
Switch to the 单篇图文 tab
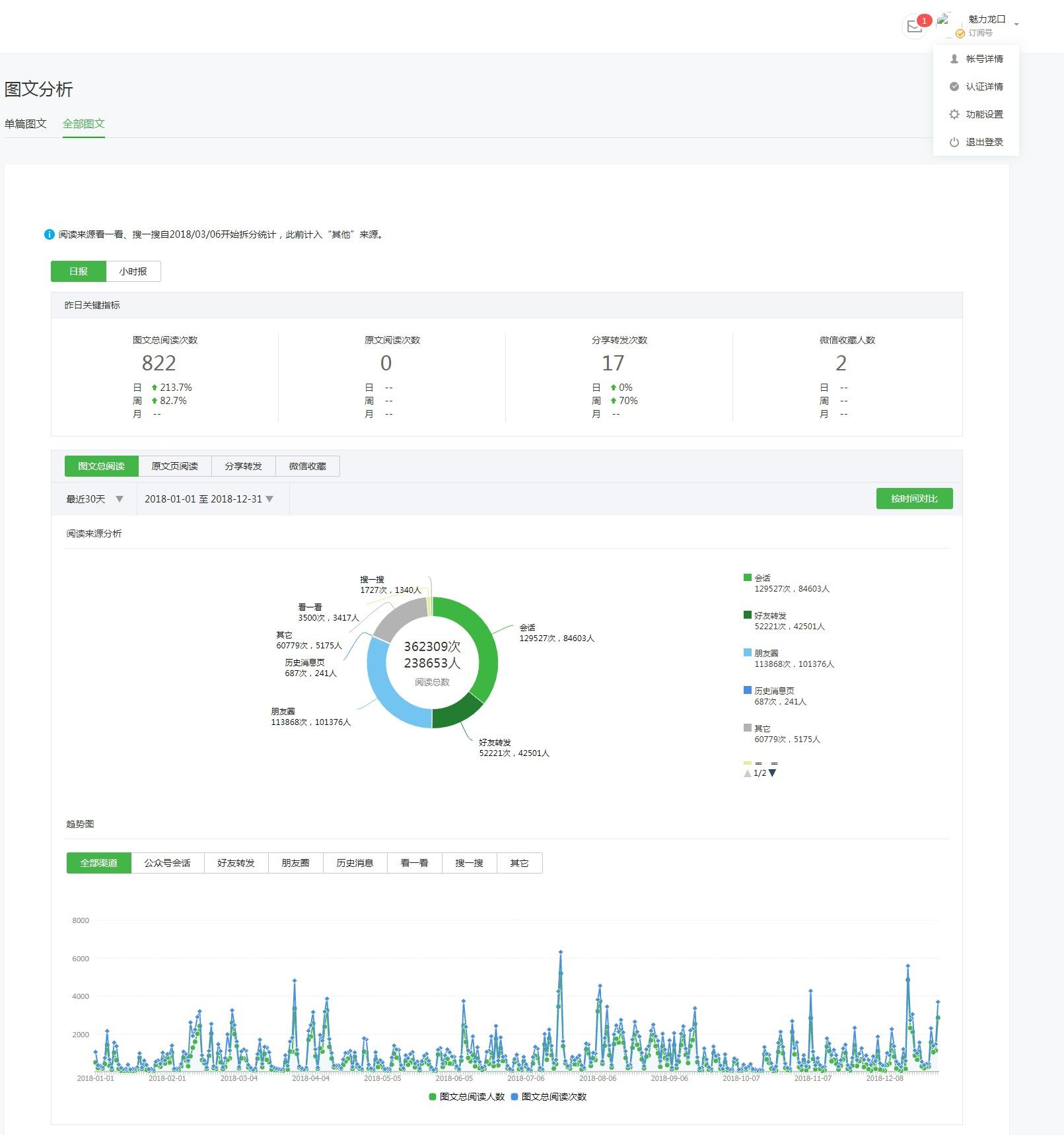(25, 123)
